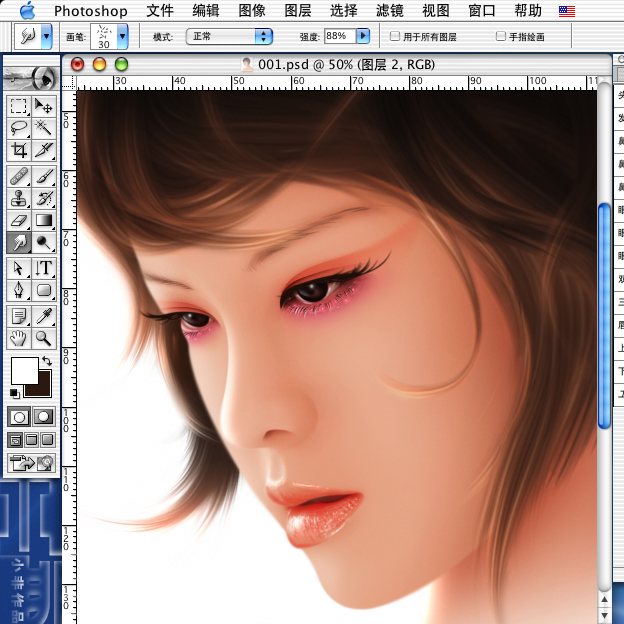The height and width of the screenshot is (624, 624).
Task: Enable 用于所有图层 checkbox
Action: click(x=395, y=36)
